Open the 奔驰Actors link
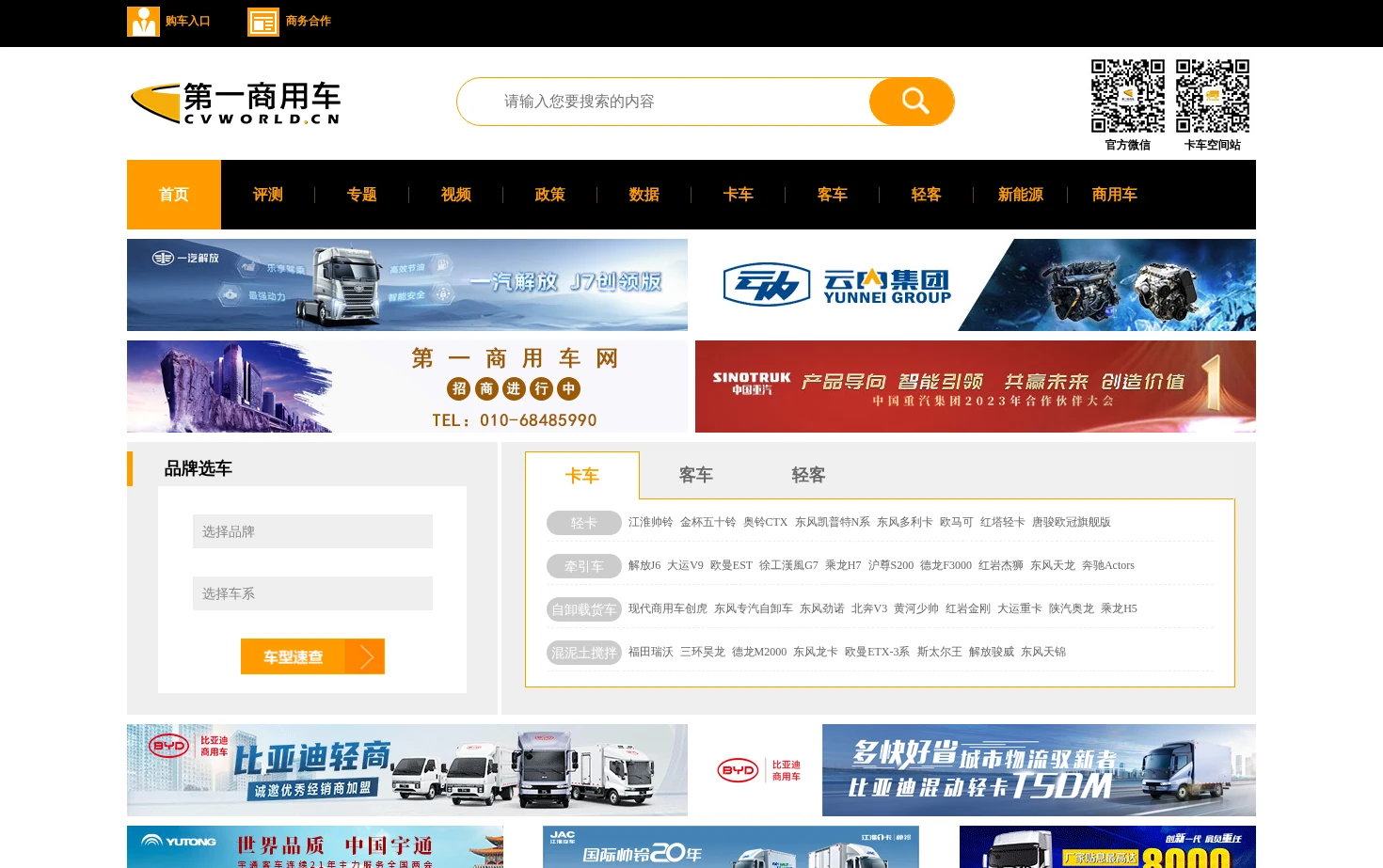The width and height of the screenshot is (1383, 868). [x=1108, y=565]
